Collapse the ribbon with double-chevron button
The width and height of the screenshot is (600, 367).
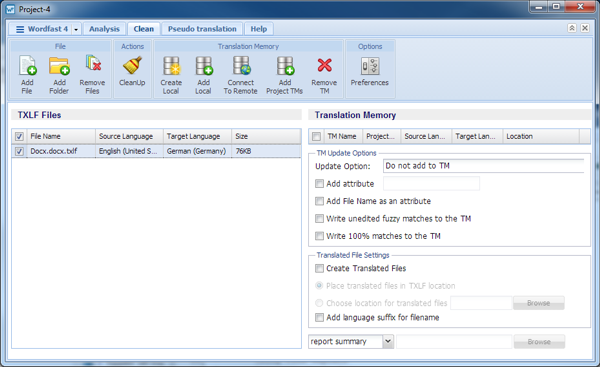572,28
